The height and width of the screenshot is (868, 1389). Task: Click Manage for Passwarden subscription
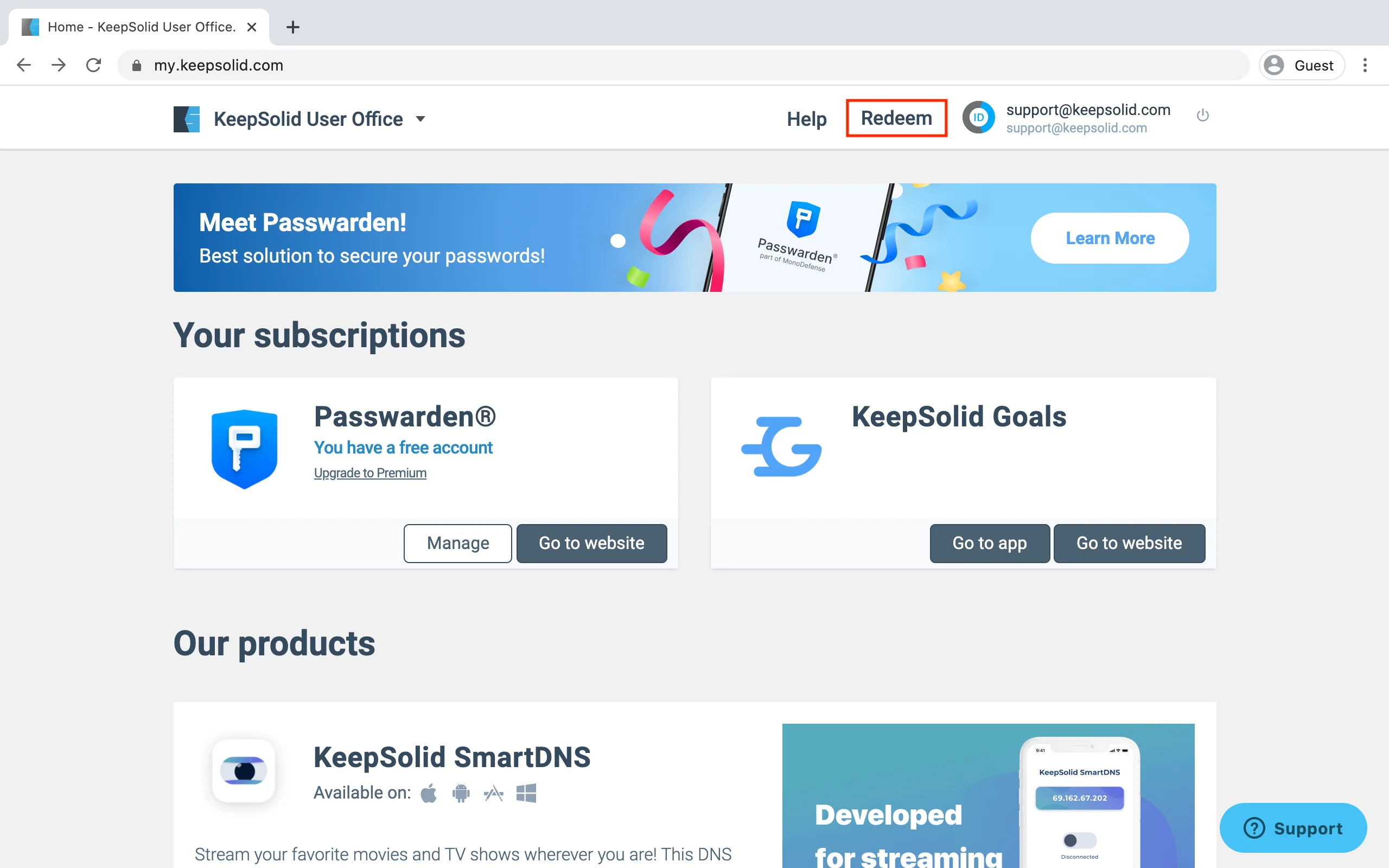(x=457, y=543)
